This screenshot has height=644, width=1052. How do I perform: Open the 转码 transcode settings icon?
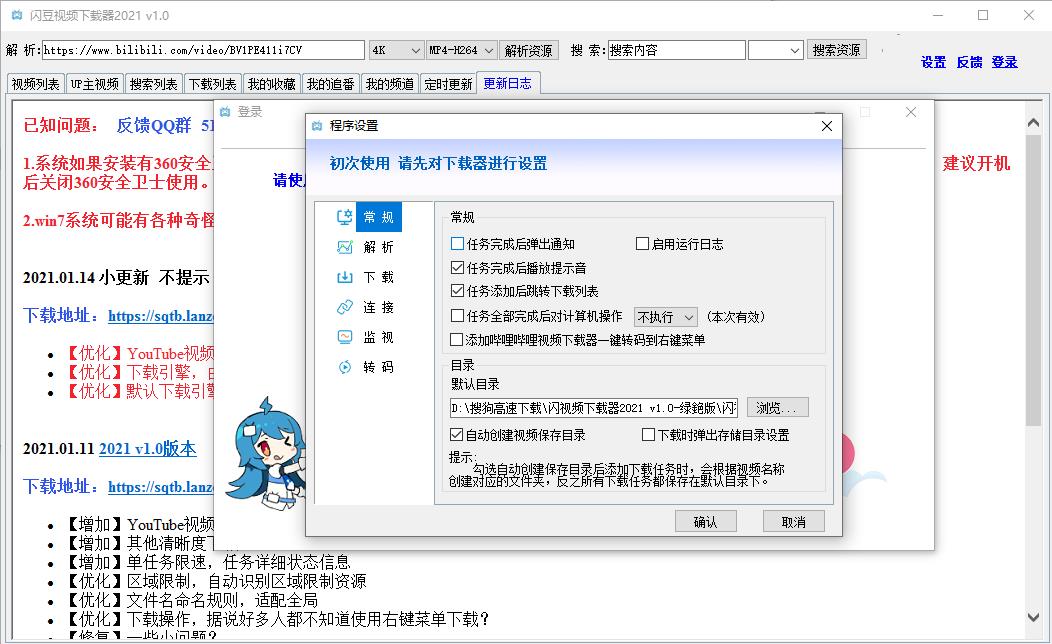click(344, 367)
